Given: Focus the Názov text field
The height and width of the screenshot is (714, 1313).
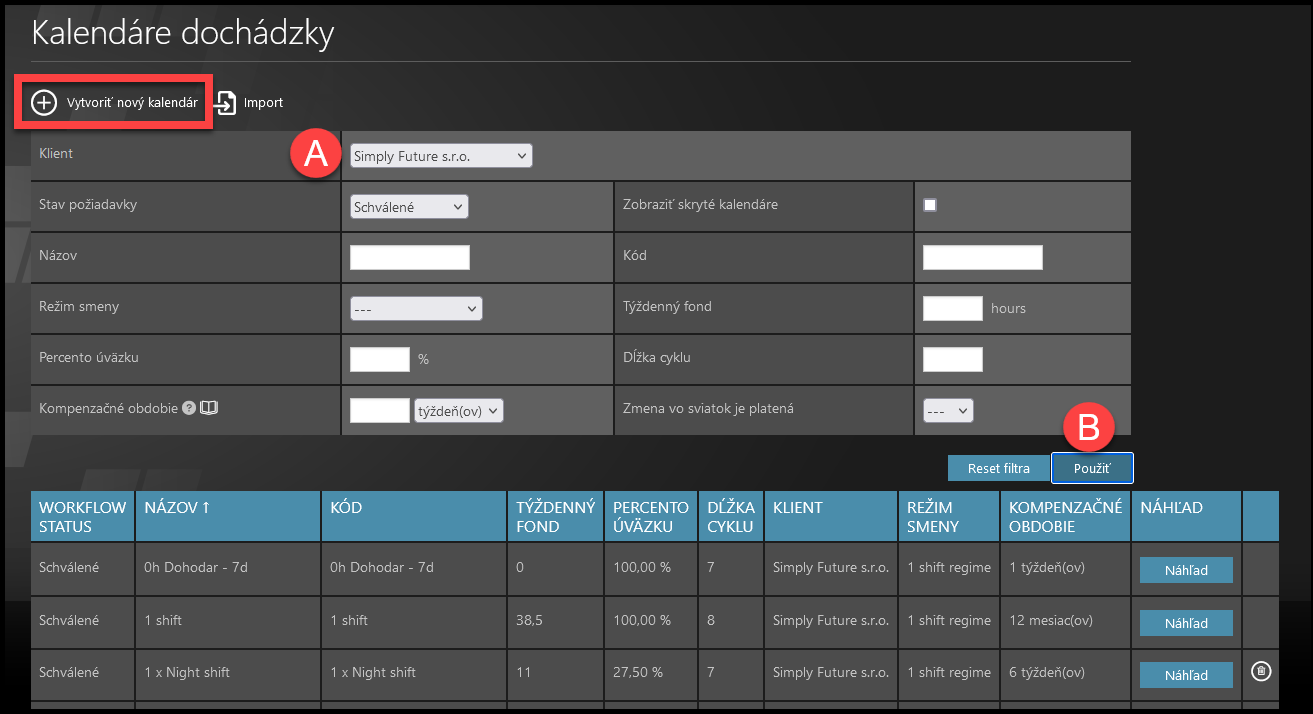Looking at the screenshot, I should [x=410, y=257].
